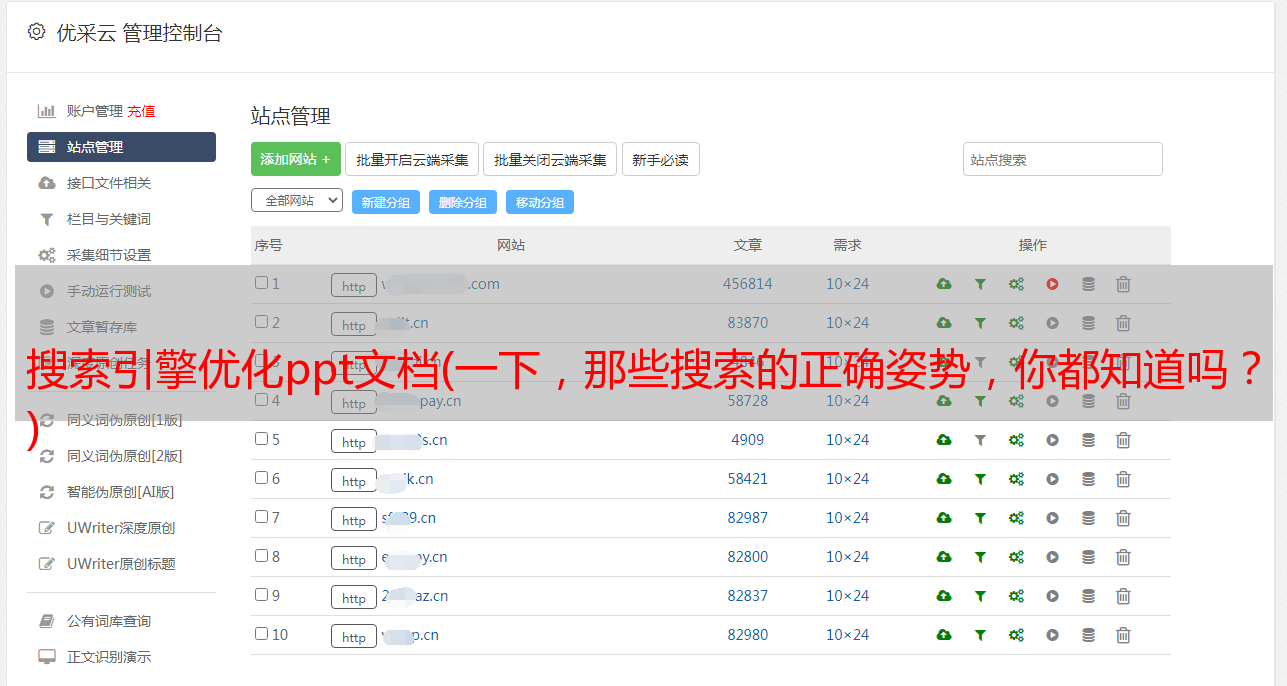
Task: Click trash delete icon in row 9
Action: point(1123,596)
